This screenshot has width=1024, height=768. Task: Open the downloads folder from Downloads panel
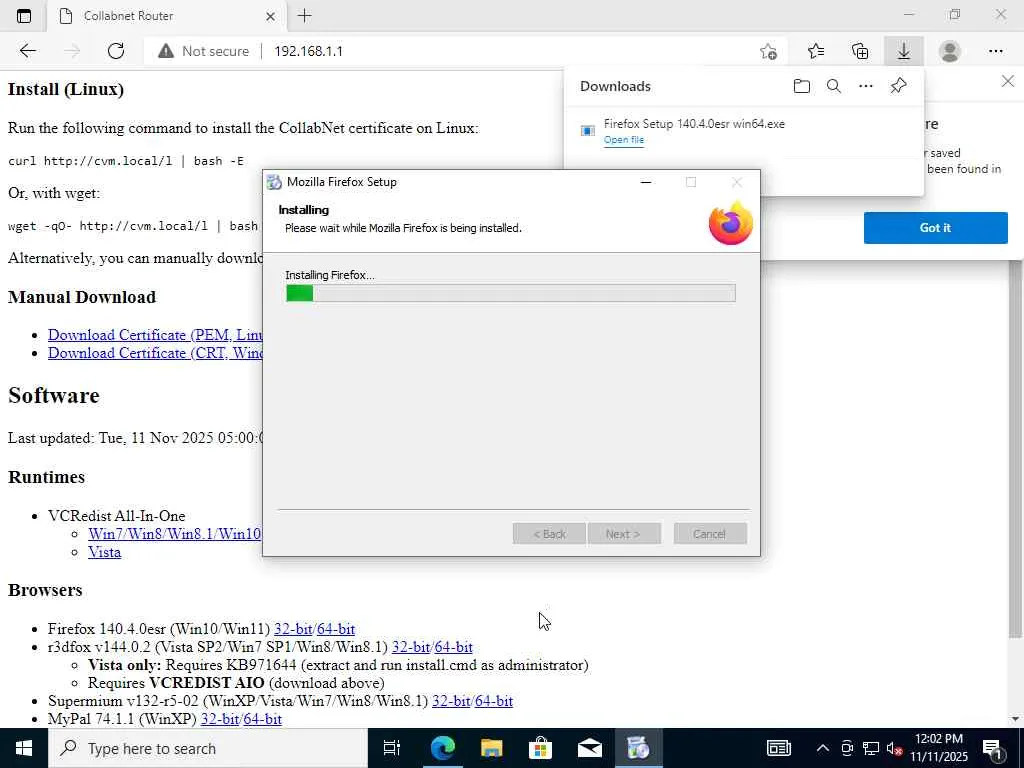coord(801,86)
